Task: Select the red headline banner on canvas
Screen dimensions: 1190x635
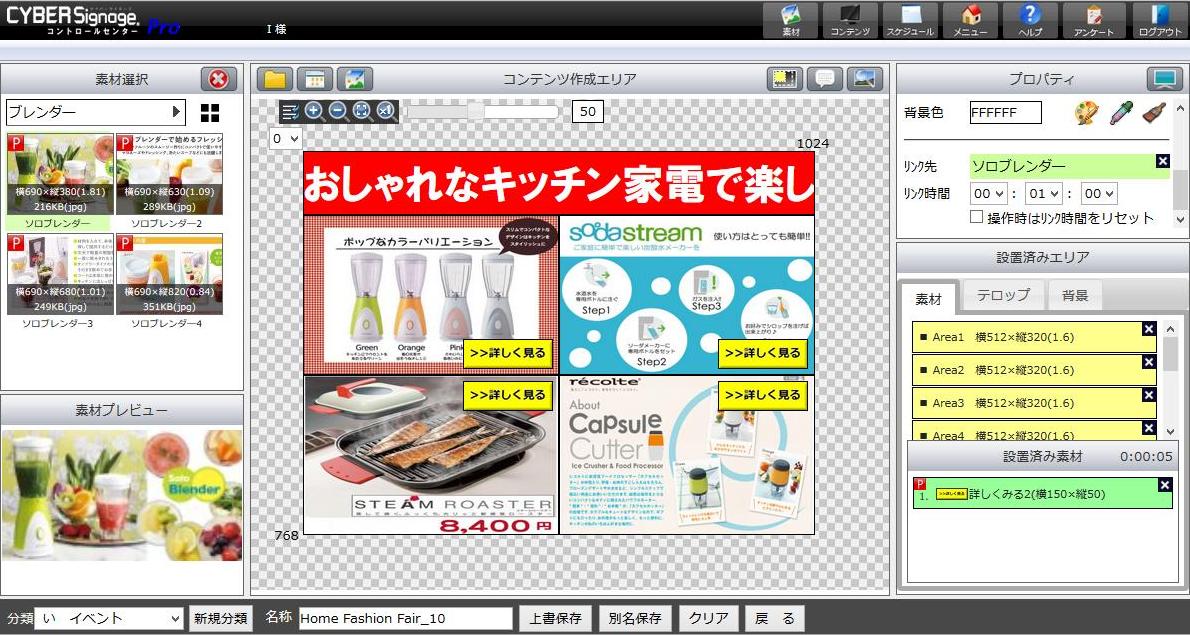Action: [x=559, y=183]
